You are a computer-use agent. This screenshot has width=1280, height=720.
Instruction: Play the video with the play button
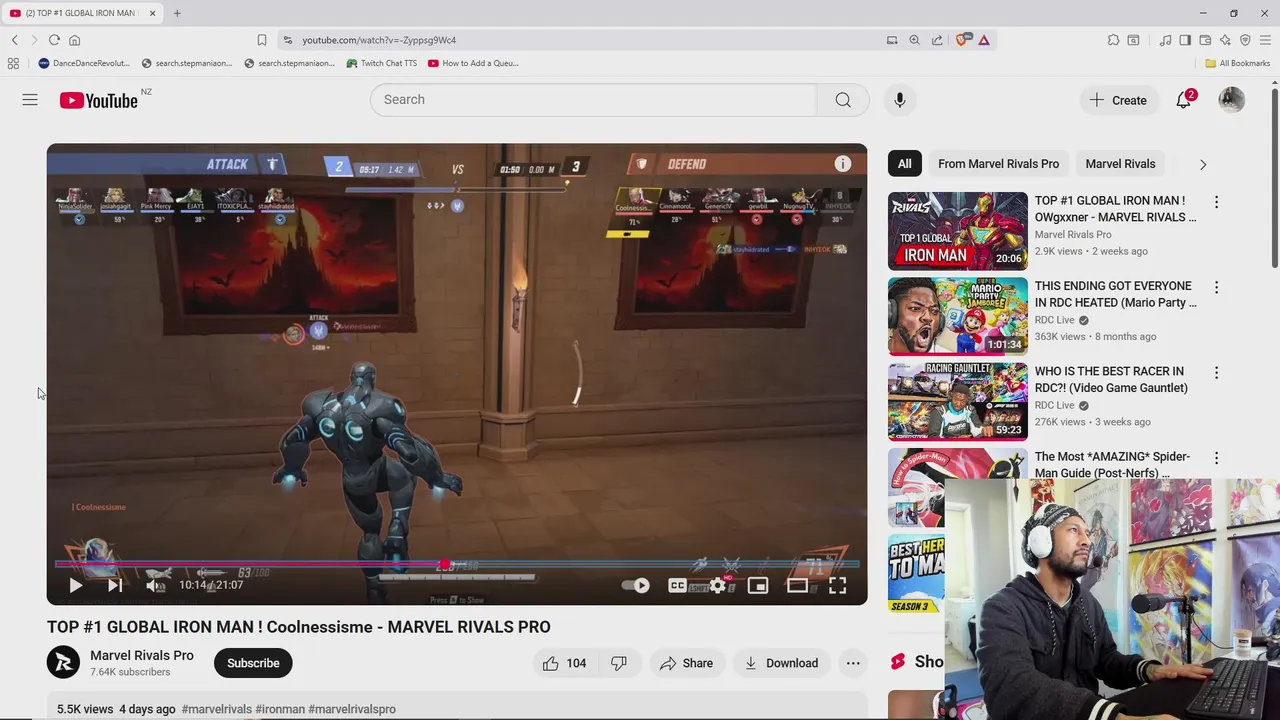[x=75, y=586]
